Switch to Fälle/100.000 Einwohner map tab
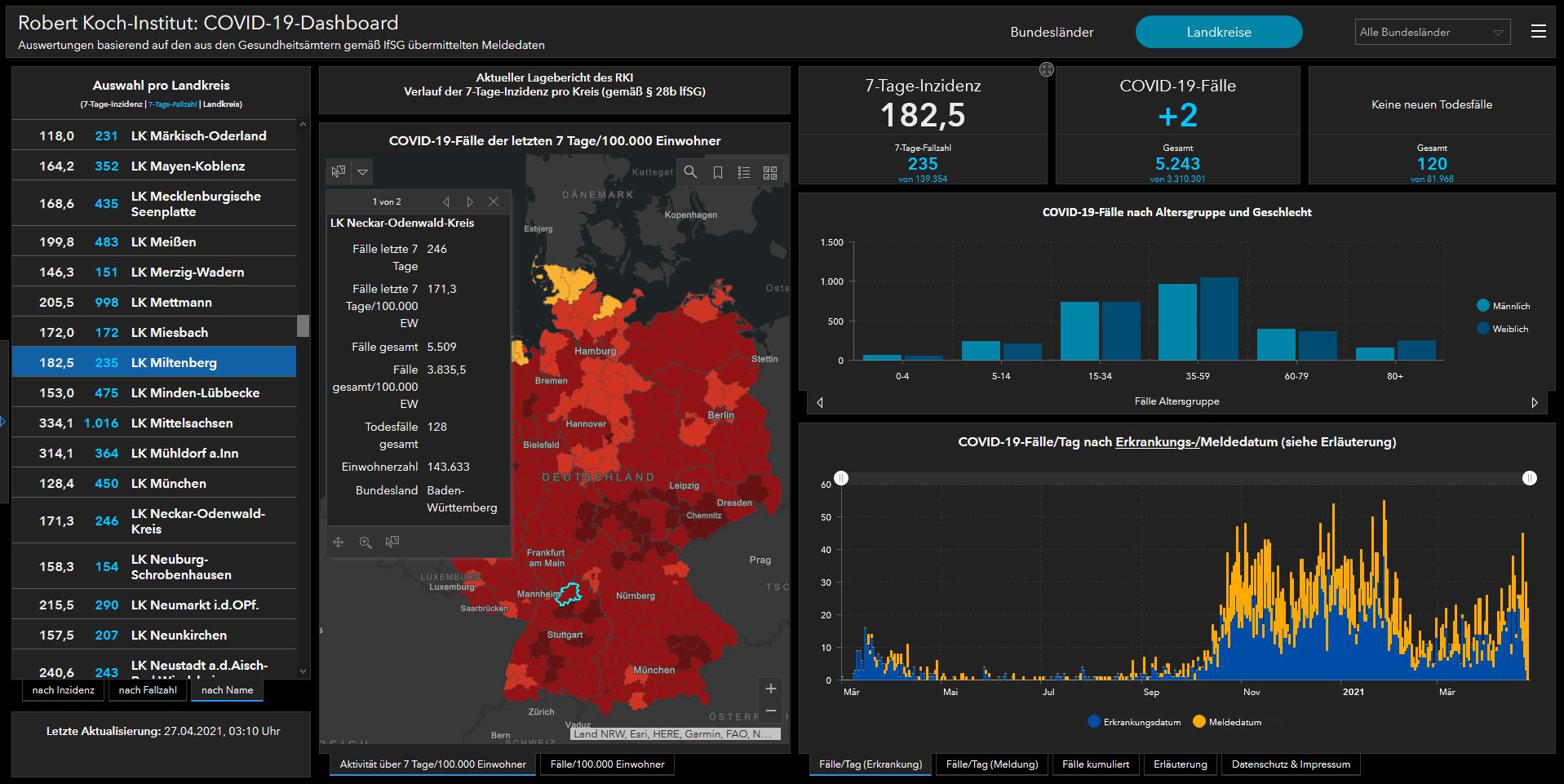The width and height of the screenshot is (1564, 784). coord(607,764)
